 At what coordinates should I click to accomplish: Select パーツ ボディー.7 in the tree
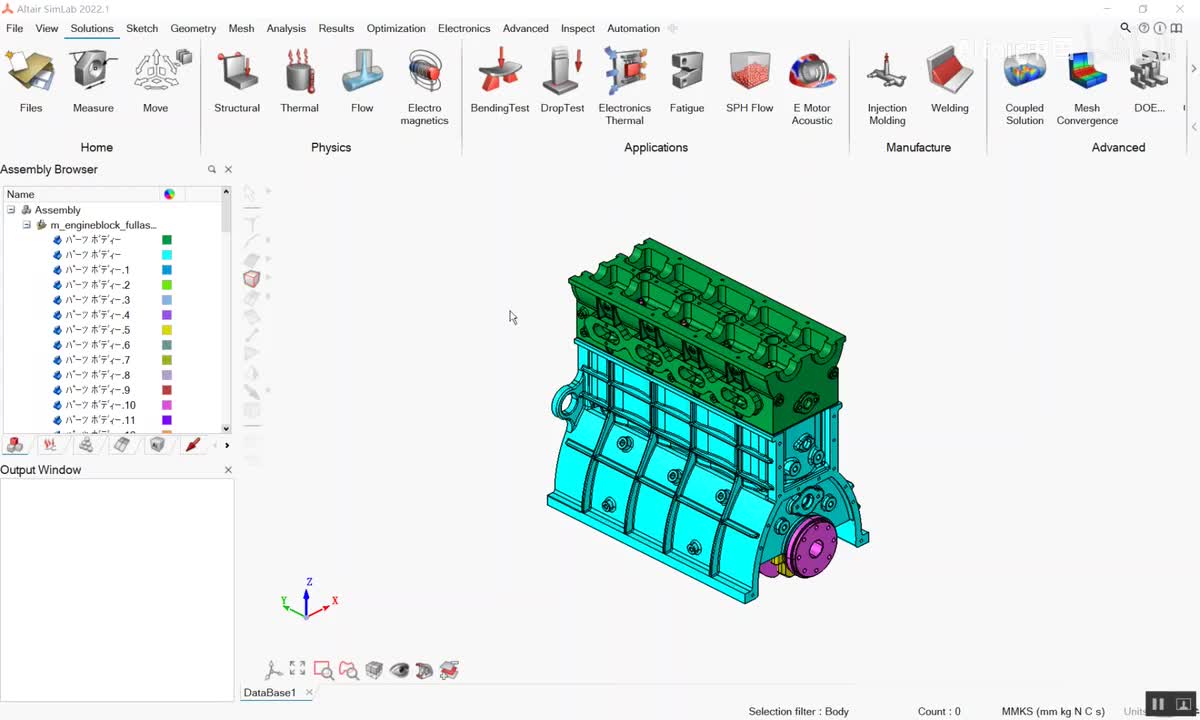point(97,360)
